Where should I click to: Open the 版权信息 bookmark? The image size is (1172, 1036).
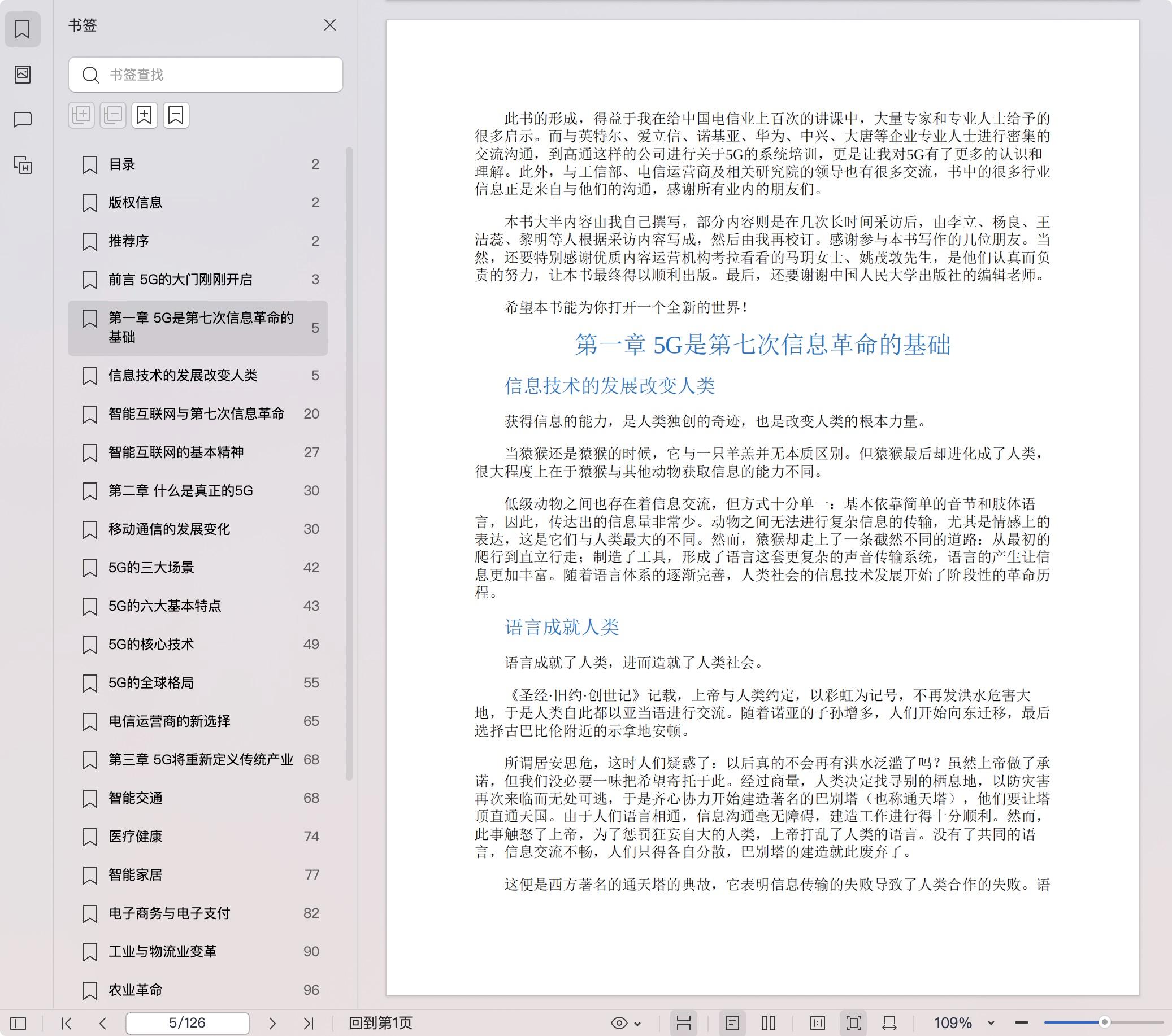pyautogui.click(x=198, y=203)
